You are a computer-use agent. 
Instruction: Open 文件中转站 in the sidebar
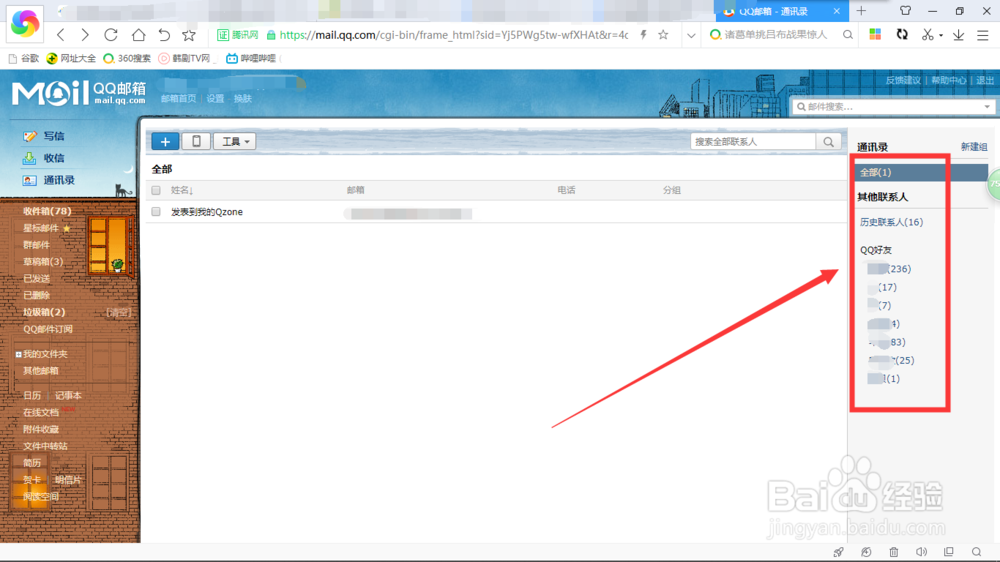click(45, 446)
